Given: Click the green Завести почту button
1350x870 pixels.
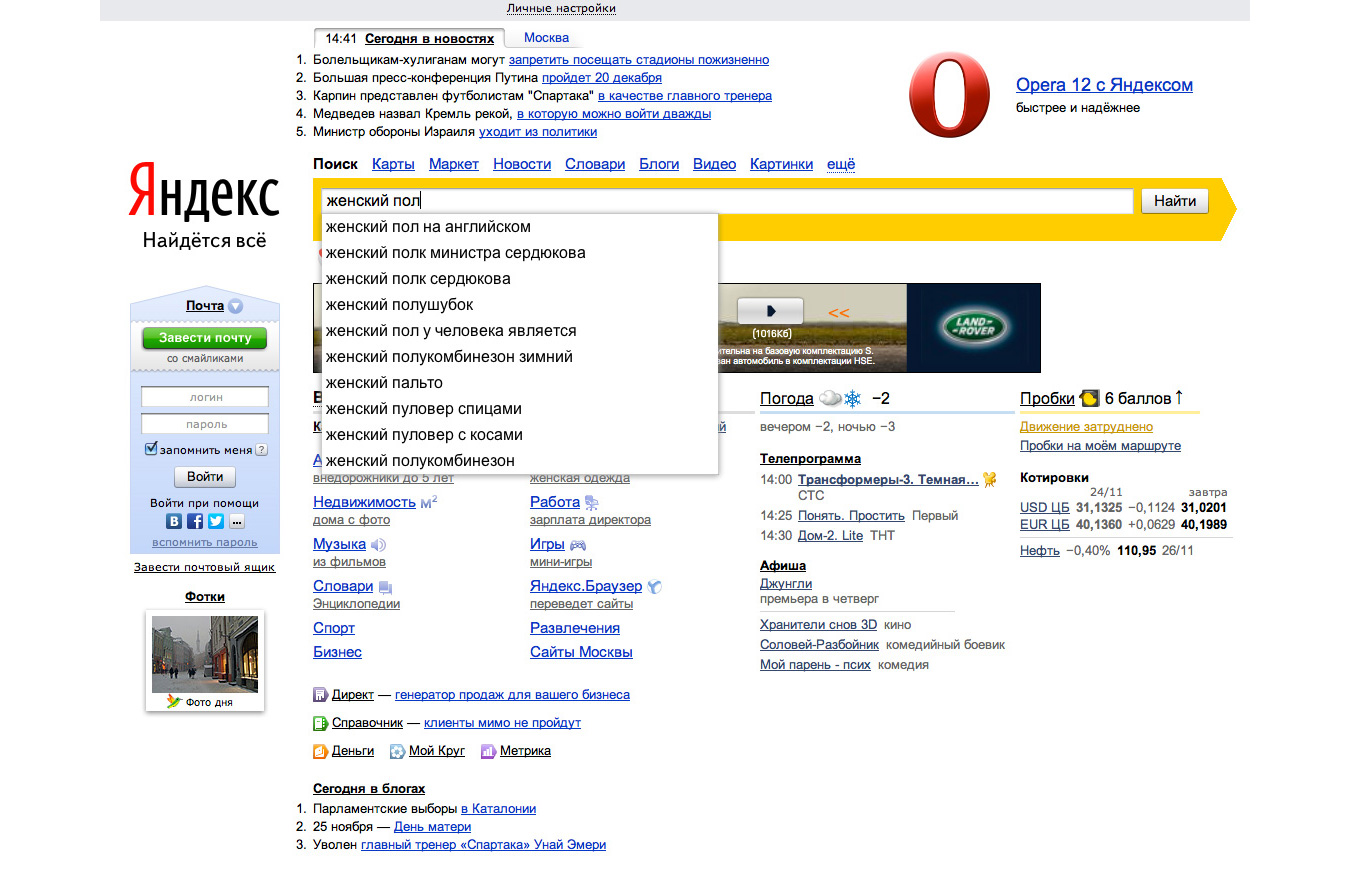Looking at the screenshot, I should click(204, 338).
